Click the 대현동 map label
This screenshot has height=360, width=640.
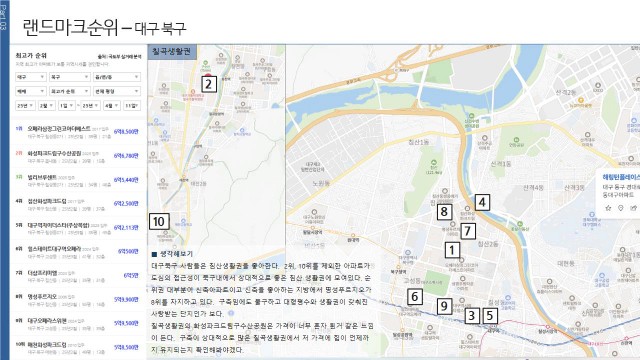[x=566, y=264]
